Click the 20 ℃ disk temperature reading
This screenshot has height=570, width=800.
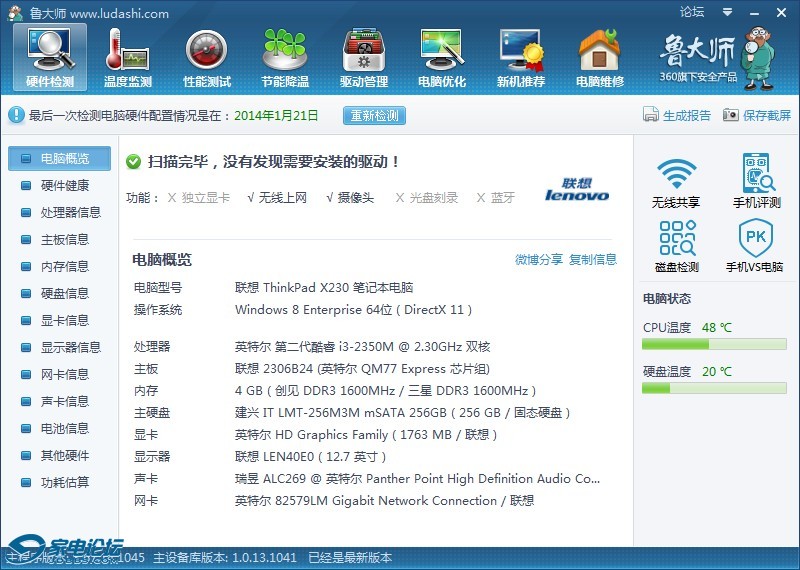716,371
